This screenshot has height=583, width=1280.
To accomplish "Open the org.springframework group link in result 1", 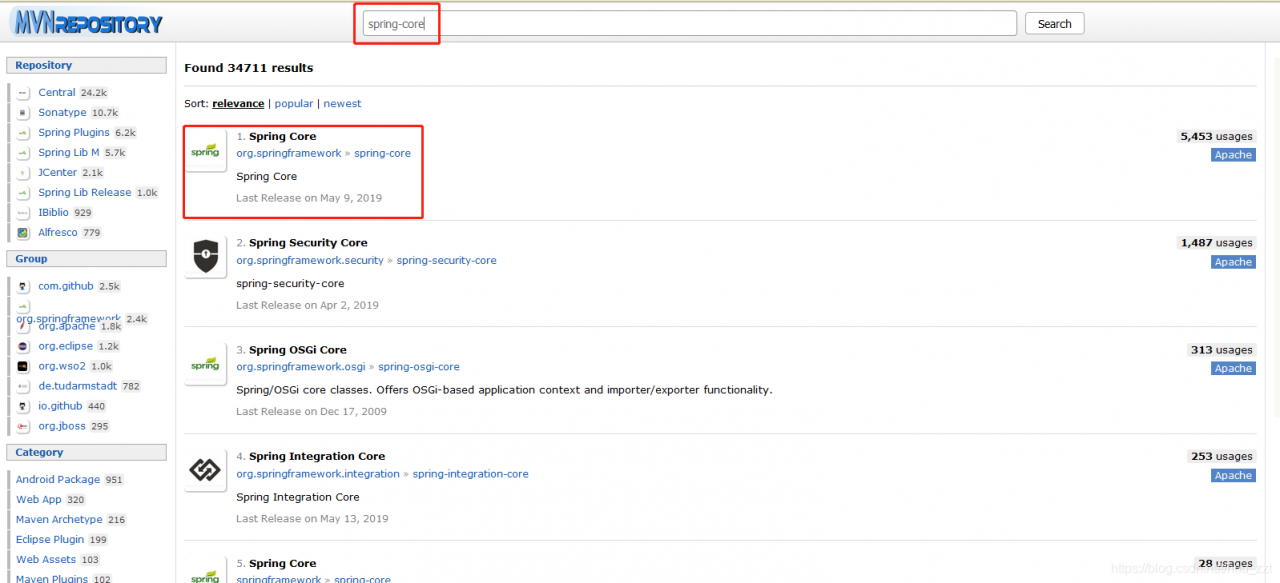I will pos(289,154).
